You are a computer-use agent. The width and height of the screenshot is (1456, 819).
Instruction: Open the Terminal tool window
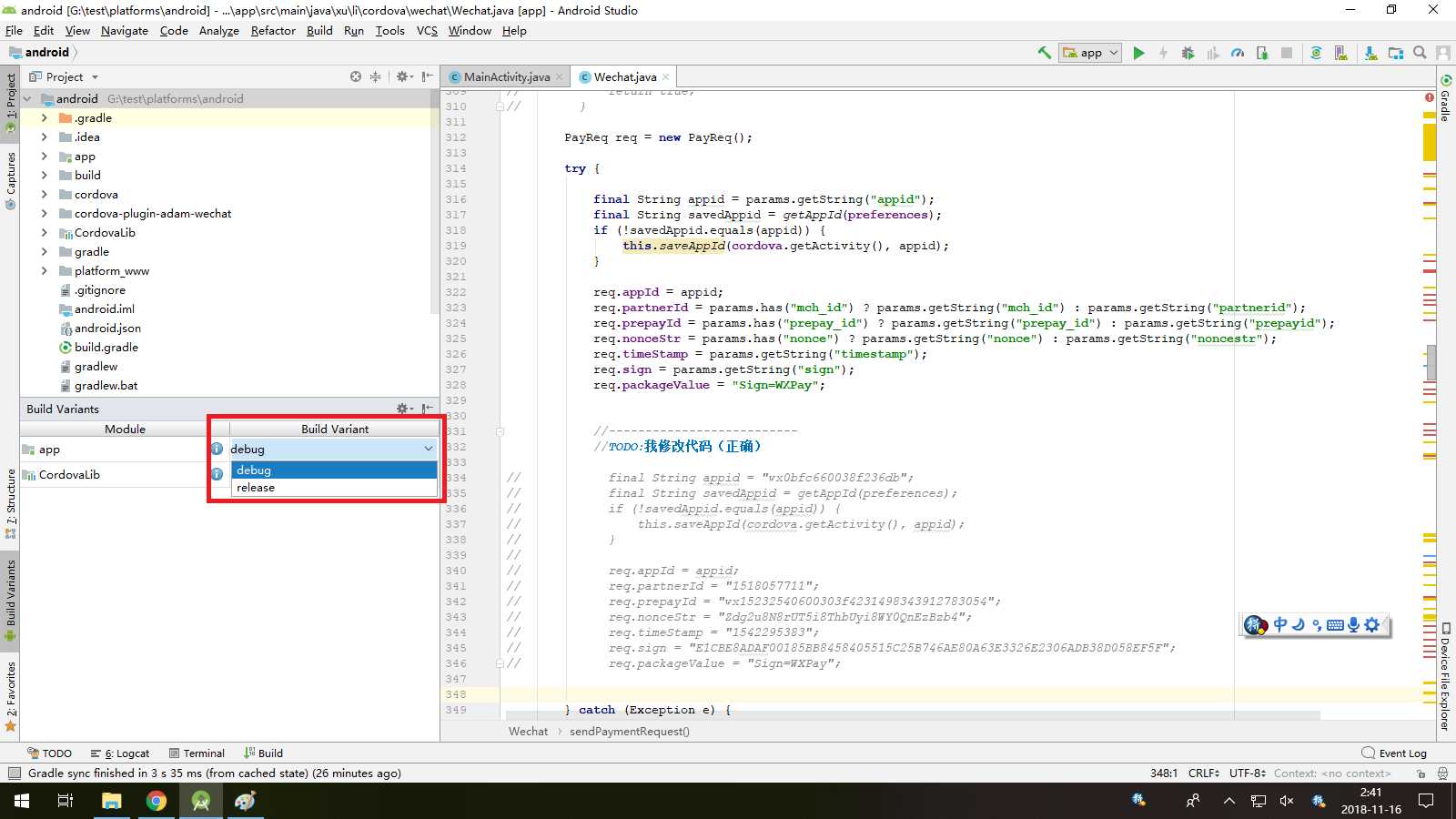point(197,753)
